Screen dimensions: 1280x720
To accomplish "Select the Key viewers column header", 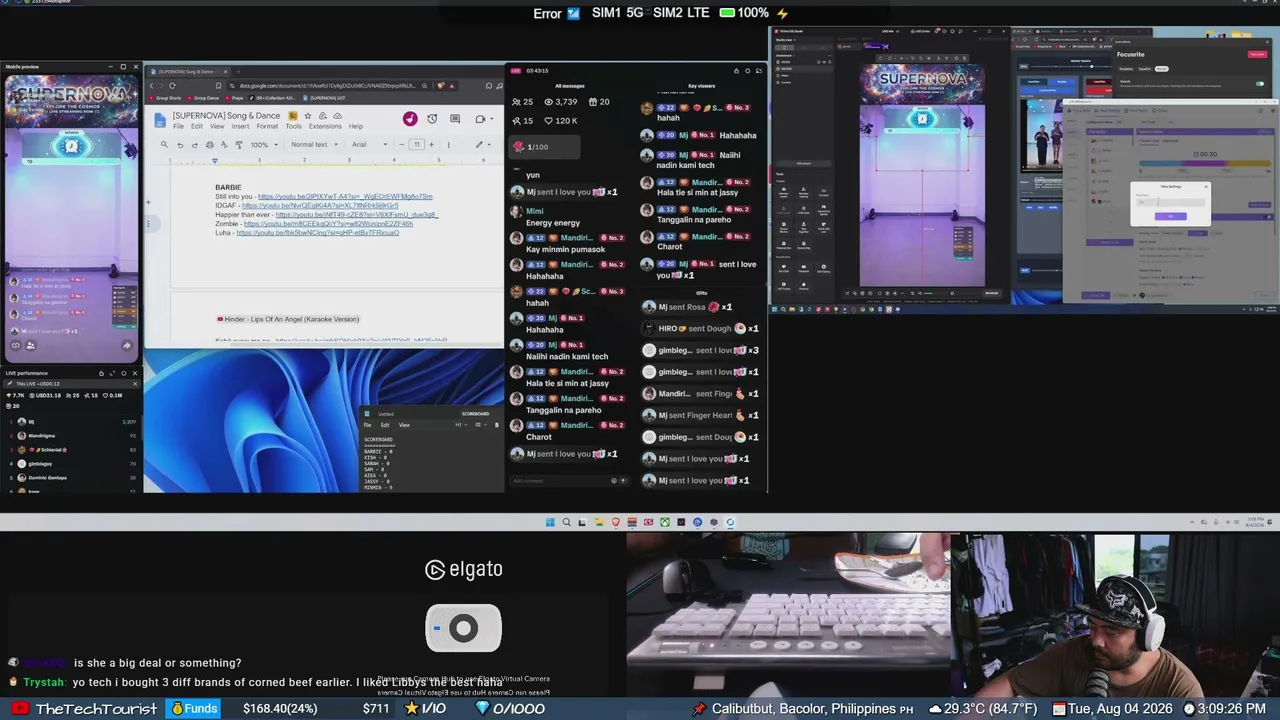I will [x=702, y=86].
